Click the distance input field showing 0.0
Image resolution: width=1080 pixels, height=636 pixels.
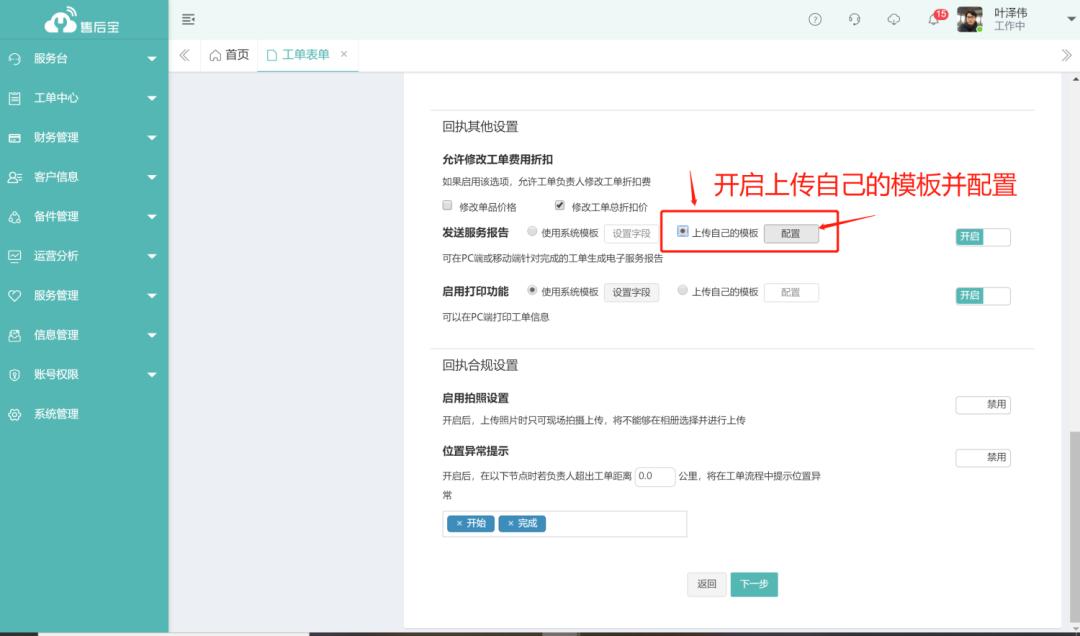(655, 477)
